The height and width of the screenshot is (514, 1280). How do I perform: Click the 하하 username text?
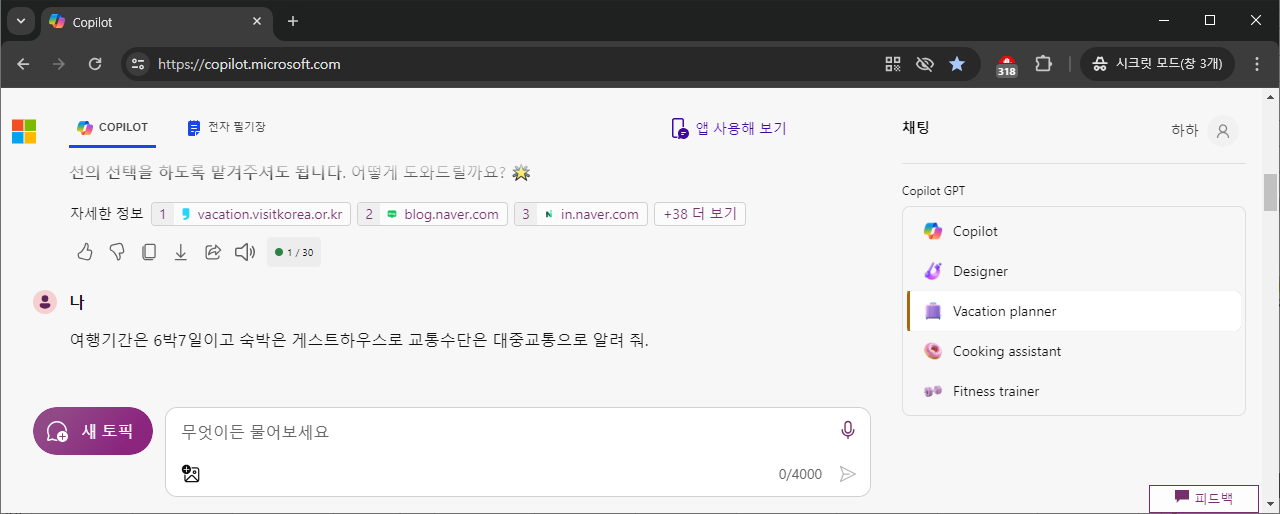point(1185,131)
